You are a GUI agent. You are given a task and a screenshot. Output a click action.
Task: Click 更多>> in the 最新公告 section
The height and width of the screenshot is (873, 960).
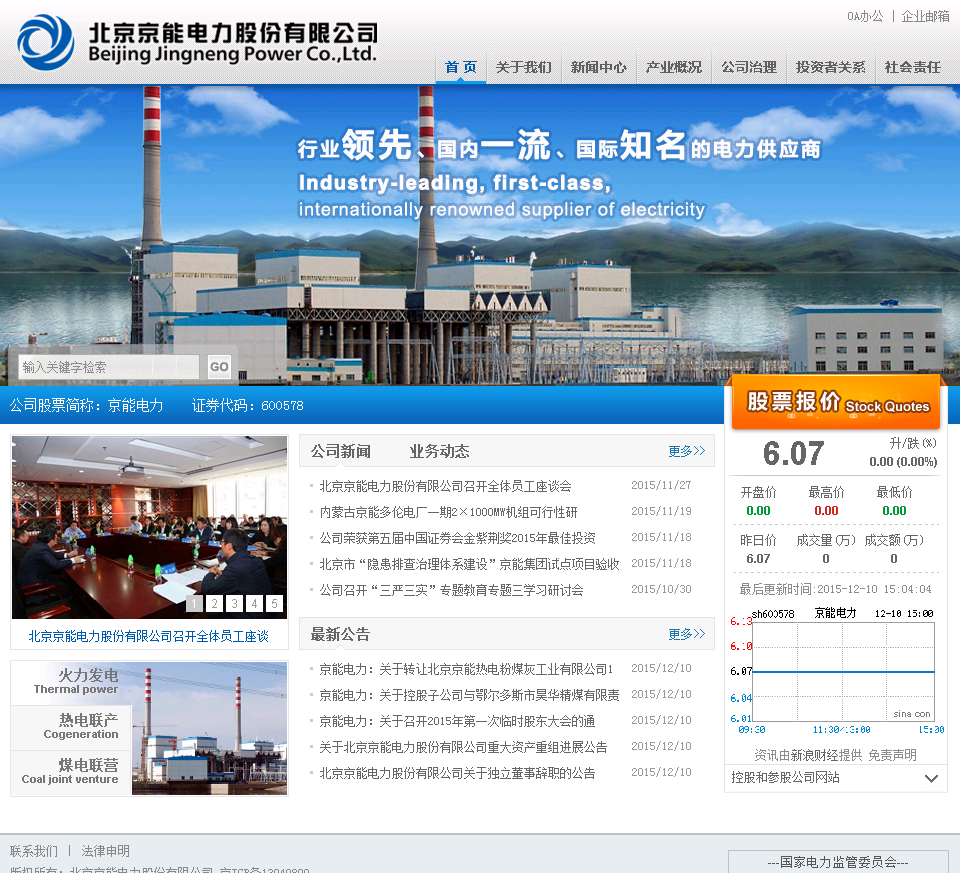(686, 634)
